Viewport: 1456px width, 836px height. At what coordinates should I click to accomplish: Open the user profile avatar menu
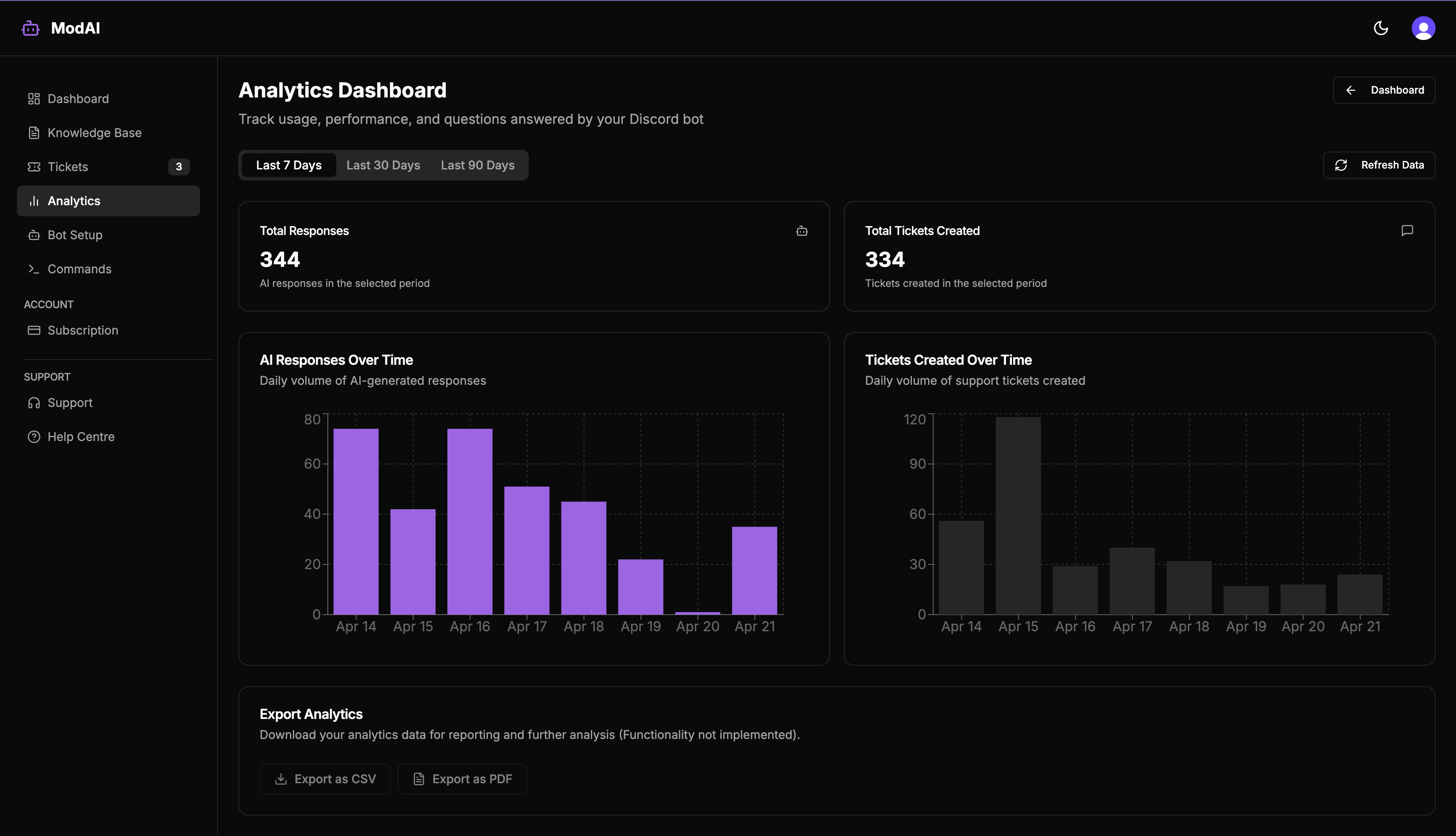click(1423, 28)
